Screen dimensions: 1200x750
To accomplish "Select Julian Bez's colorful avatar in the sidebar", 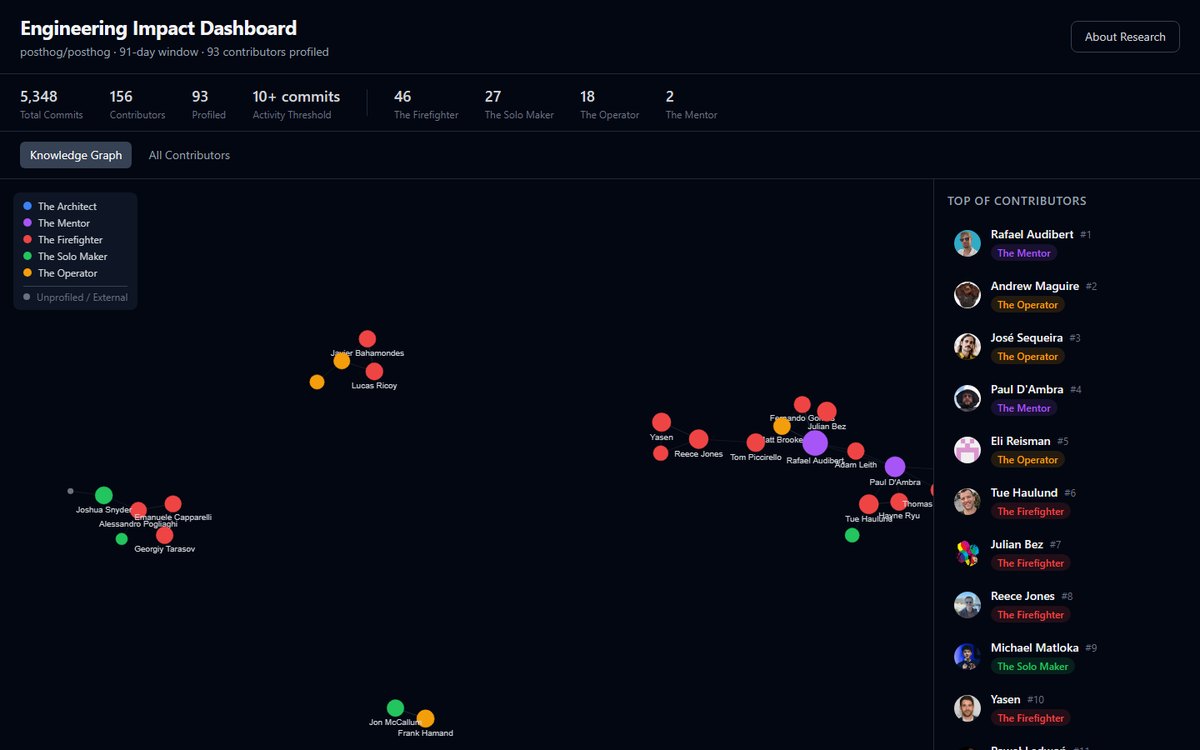I will (x=967, y=553).
